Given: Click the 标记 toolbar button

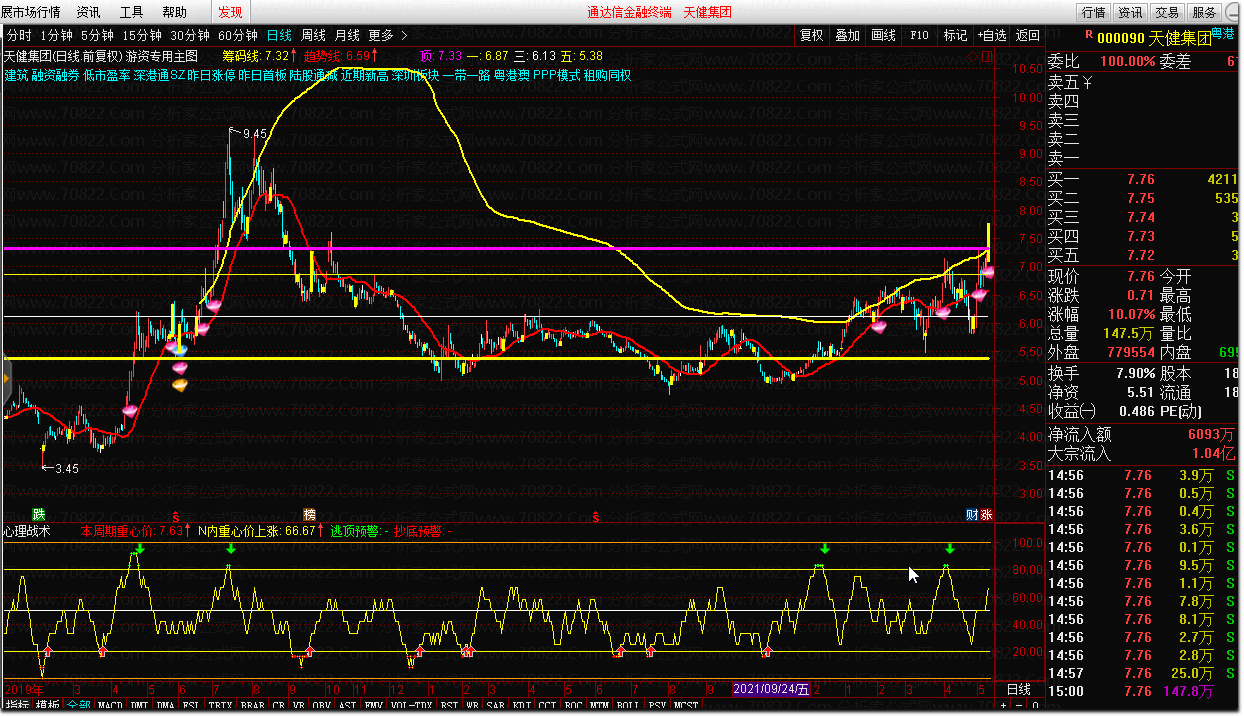Looking at the screenshot, I should pyautogui.click(x=956, y=35).
